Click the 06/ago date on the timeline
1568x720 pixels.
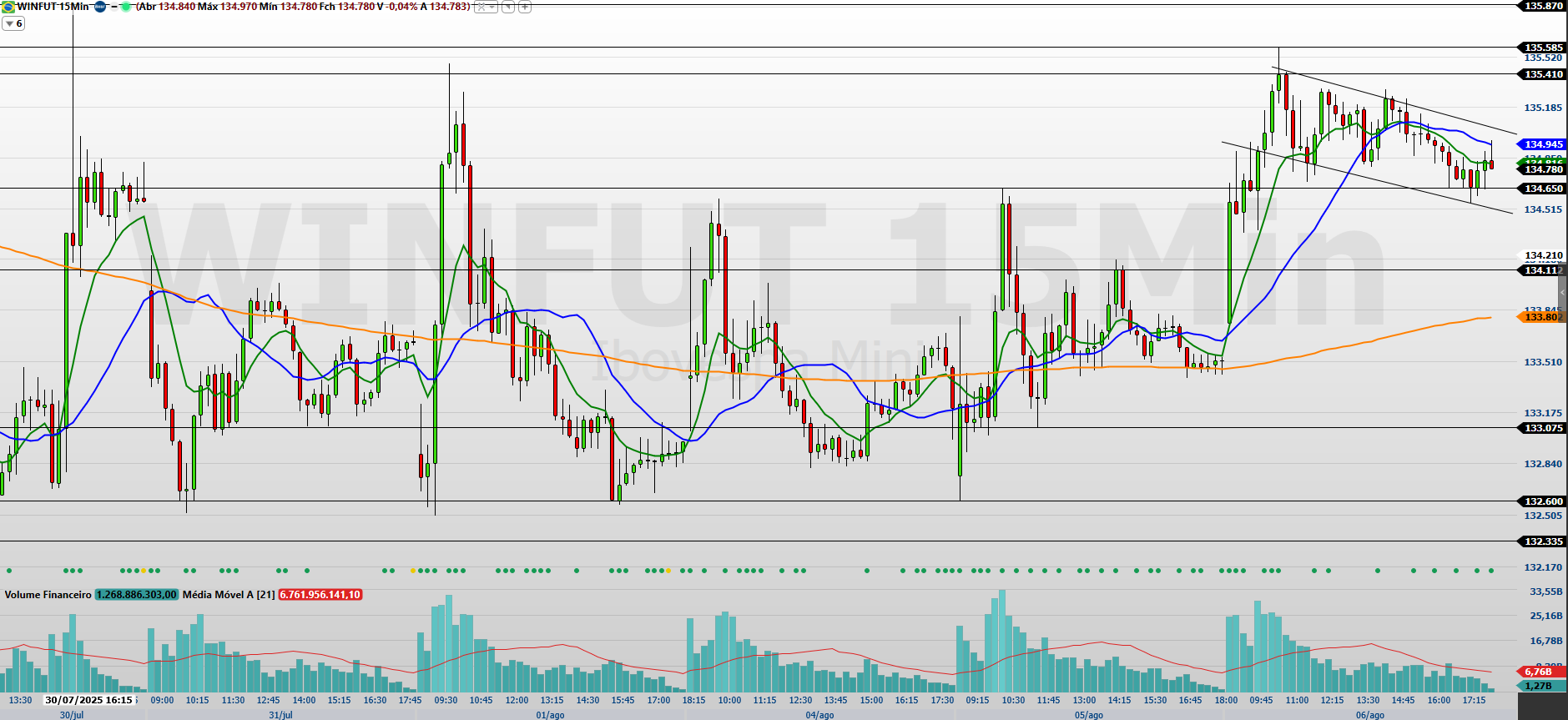click(x=1369, y=715)
